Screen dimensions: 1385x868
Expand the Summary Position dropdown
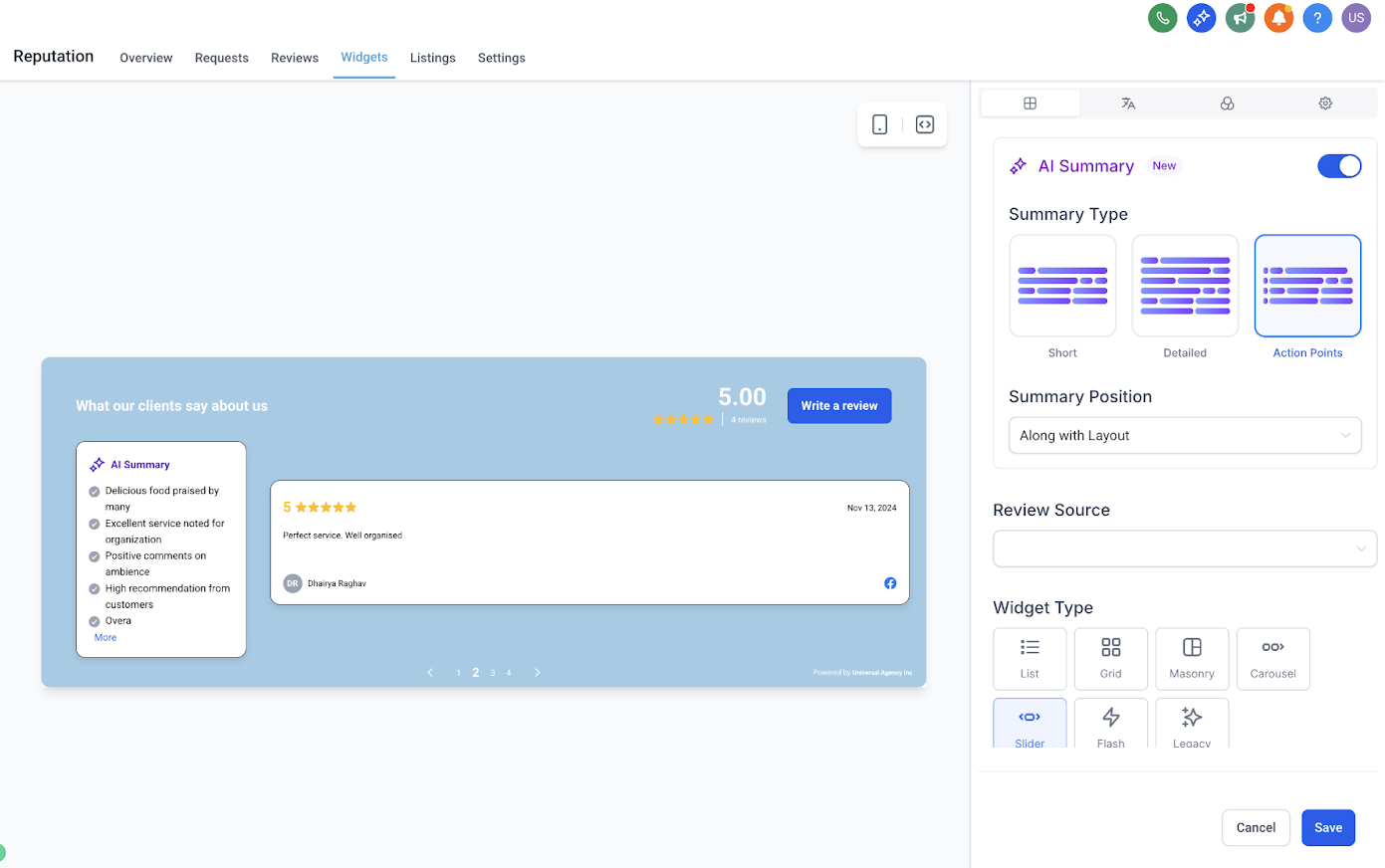1185,435
